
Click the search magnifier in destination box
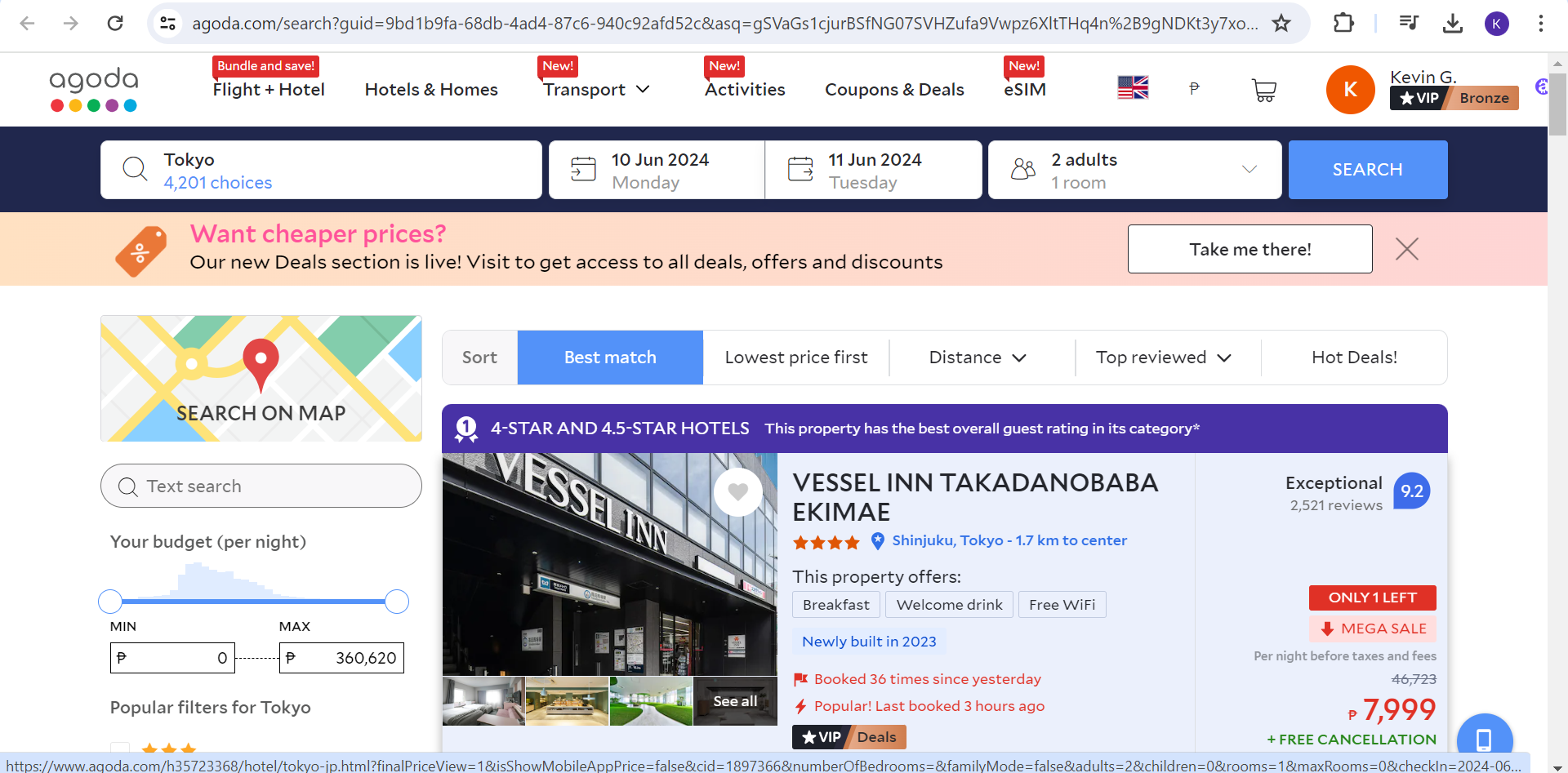click(135, 169)
